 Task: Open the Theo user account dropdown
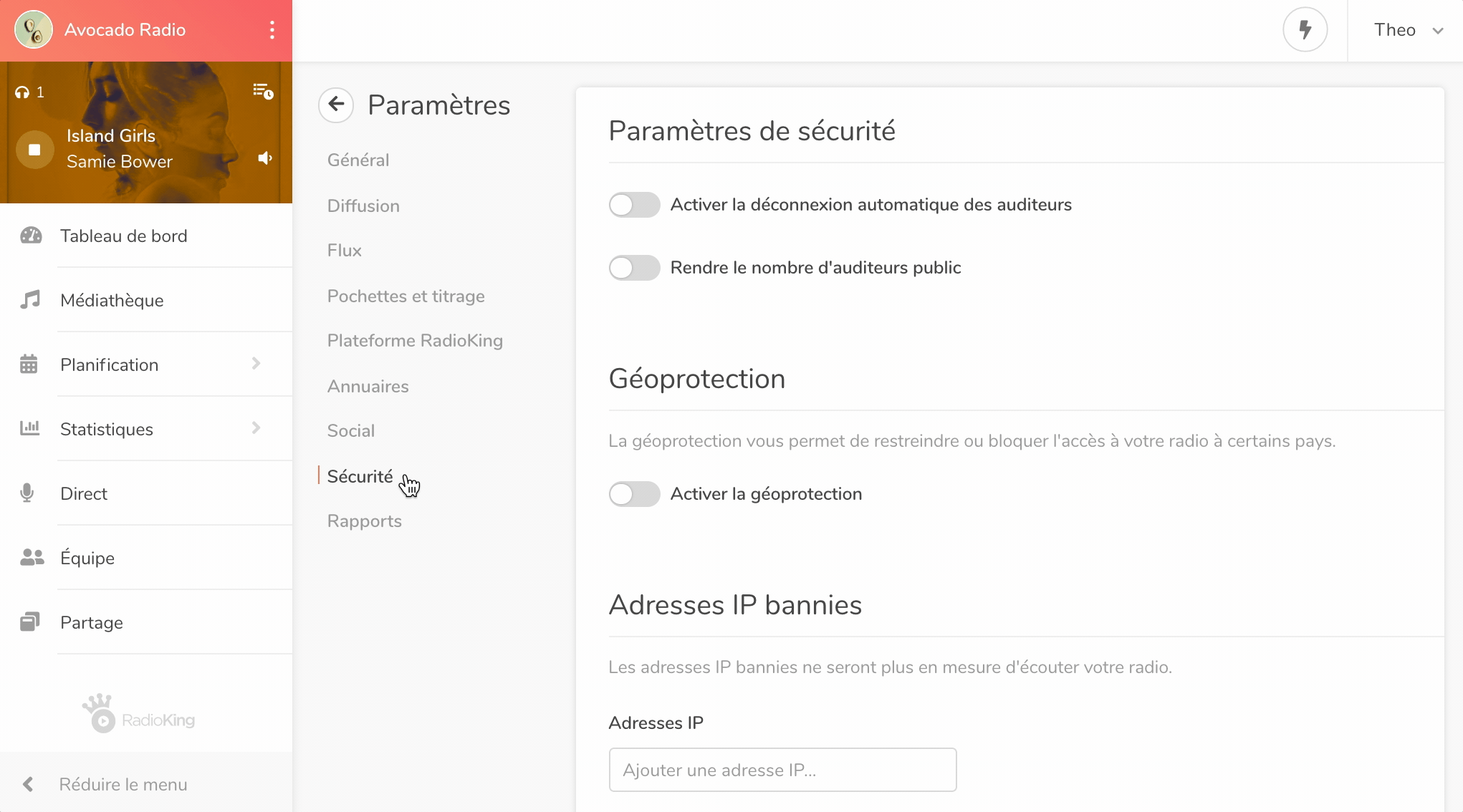tap(1407, 30)
